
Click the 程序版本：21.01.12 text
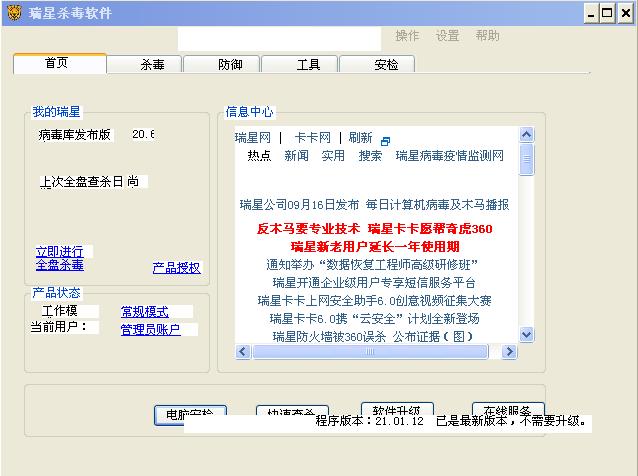coord(369,421)
